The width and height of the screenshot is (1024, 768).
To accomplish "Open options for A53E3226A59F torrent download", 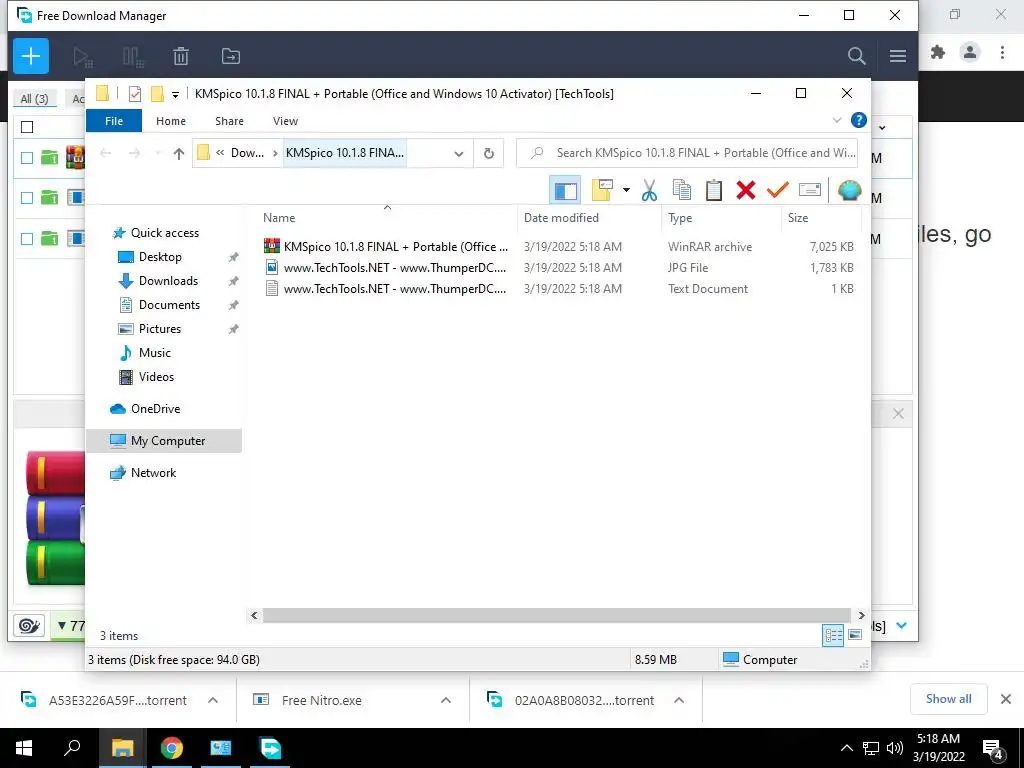I will [x=213, y=700].
